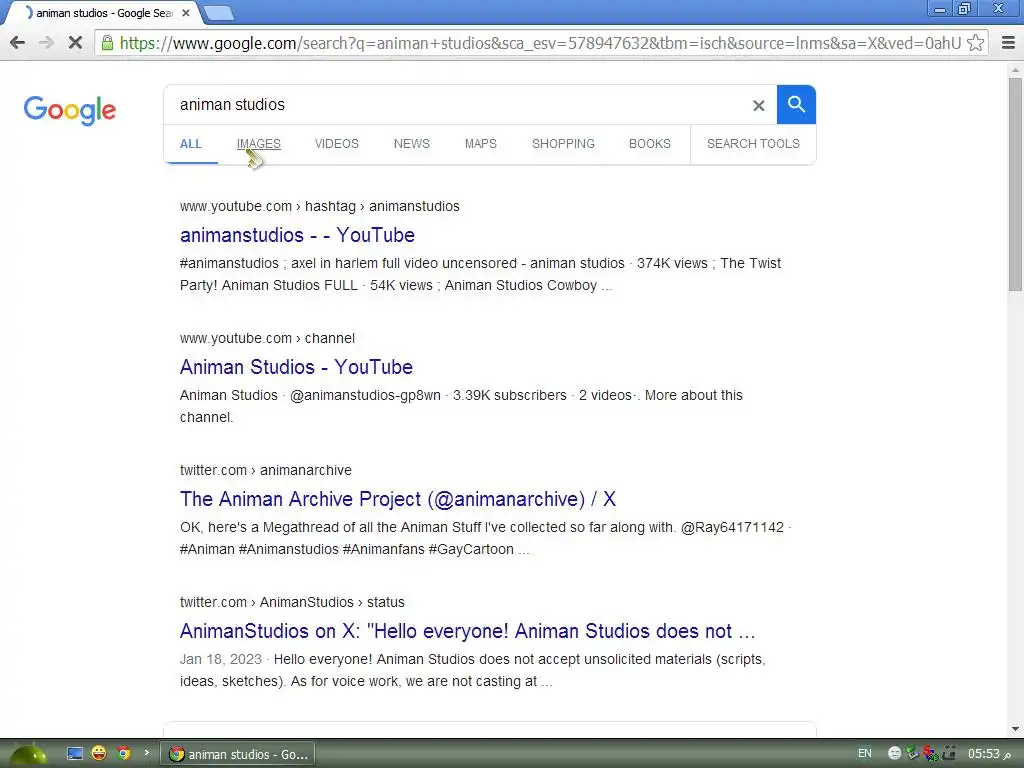
Task: Open the show desktop icon in taskbar
Action: (75, 754)
